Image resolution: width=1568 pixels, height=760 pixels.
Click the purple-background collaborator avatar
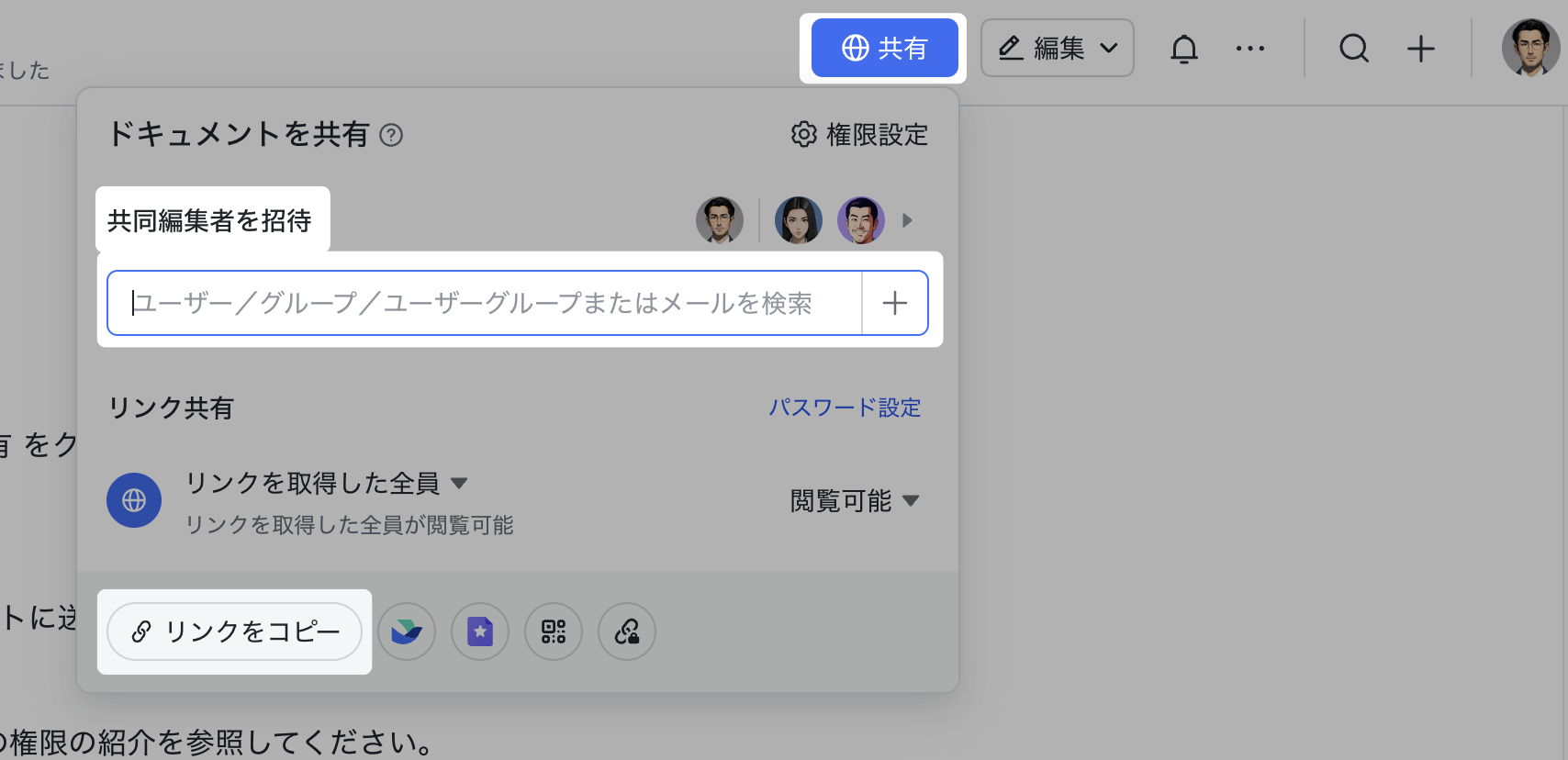tap(861, 220)
